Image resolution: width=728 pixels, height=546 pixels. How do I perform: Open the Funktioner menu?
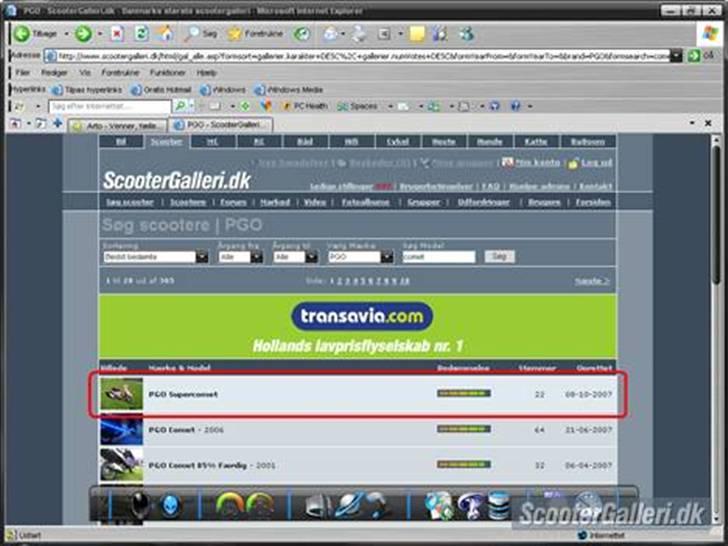(167, 73)
